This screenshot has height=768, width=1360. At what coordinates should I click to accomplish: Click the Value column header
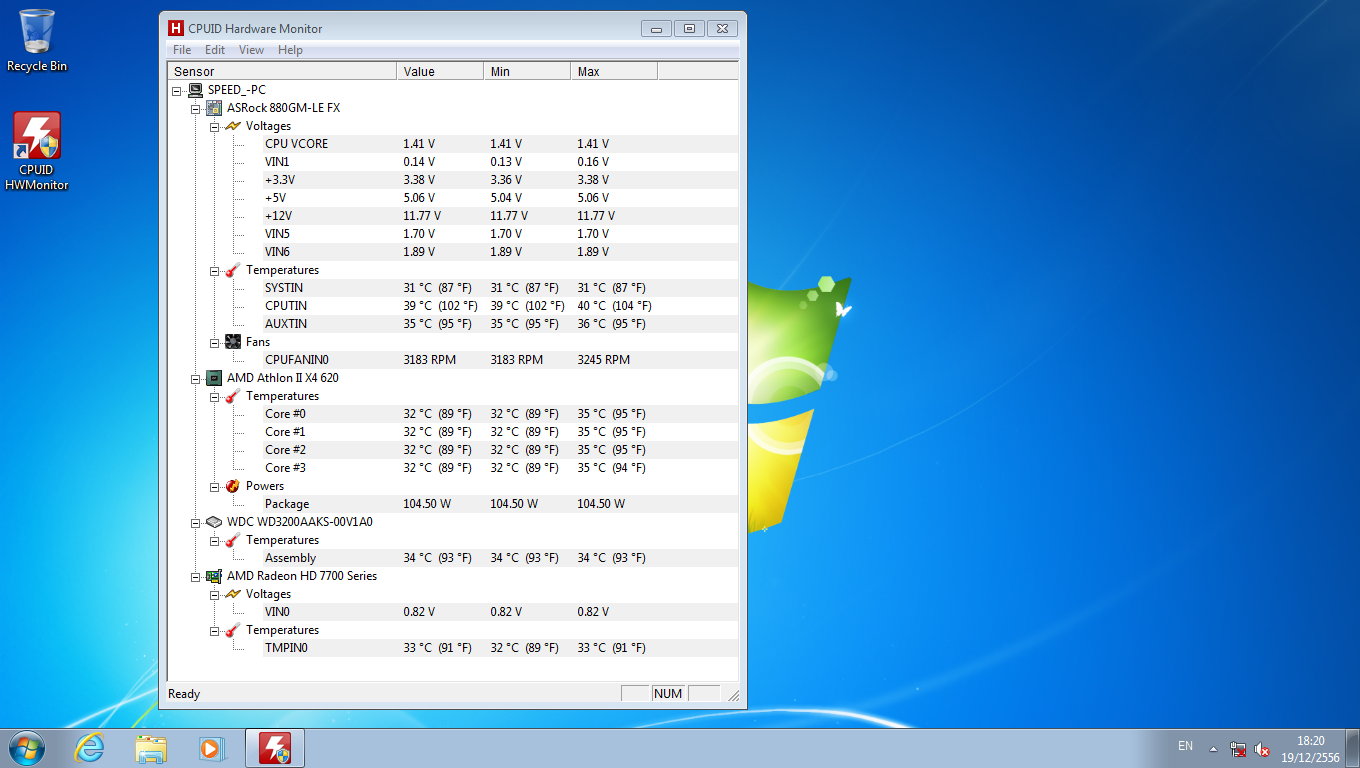click(x=440, y=71)
